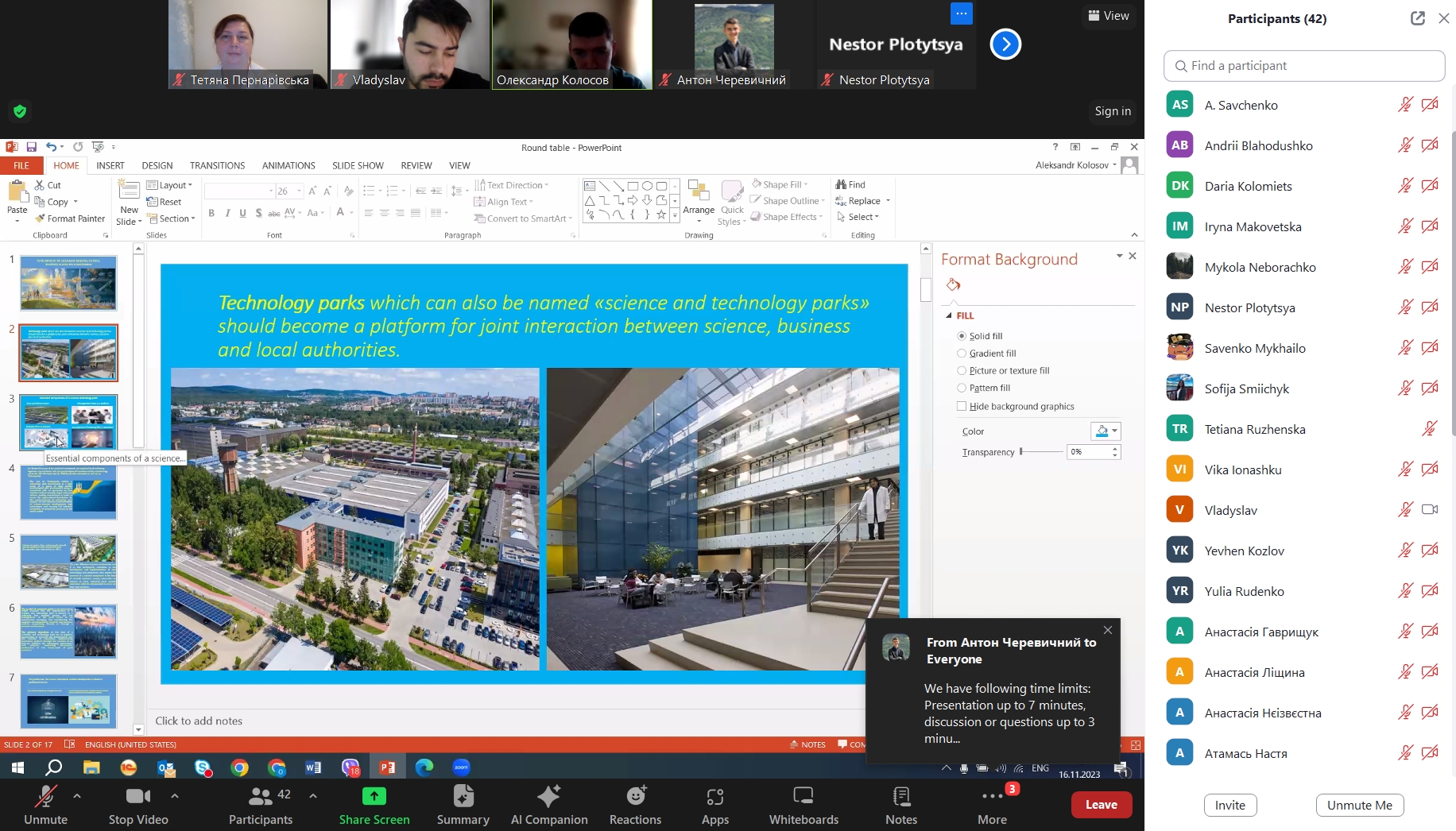The width and height of the screenshot is (1456, 831).
Task: Go to next video gallery page arrow
Action: tap(1005, 44)
